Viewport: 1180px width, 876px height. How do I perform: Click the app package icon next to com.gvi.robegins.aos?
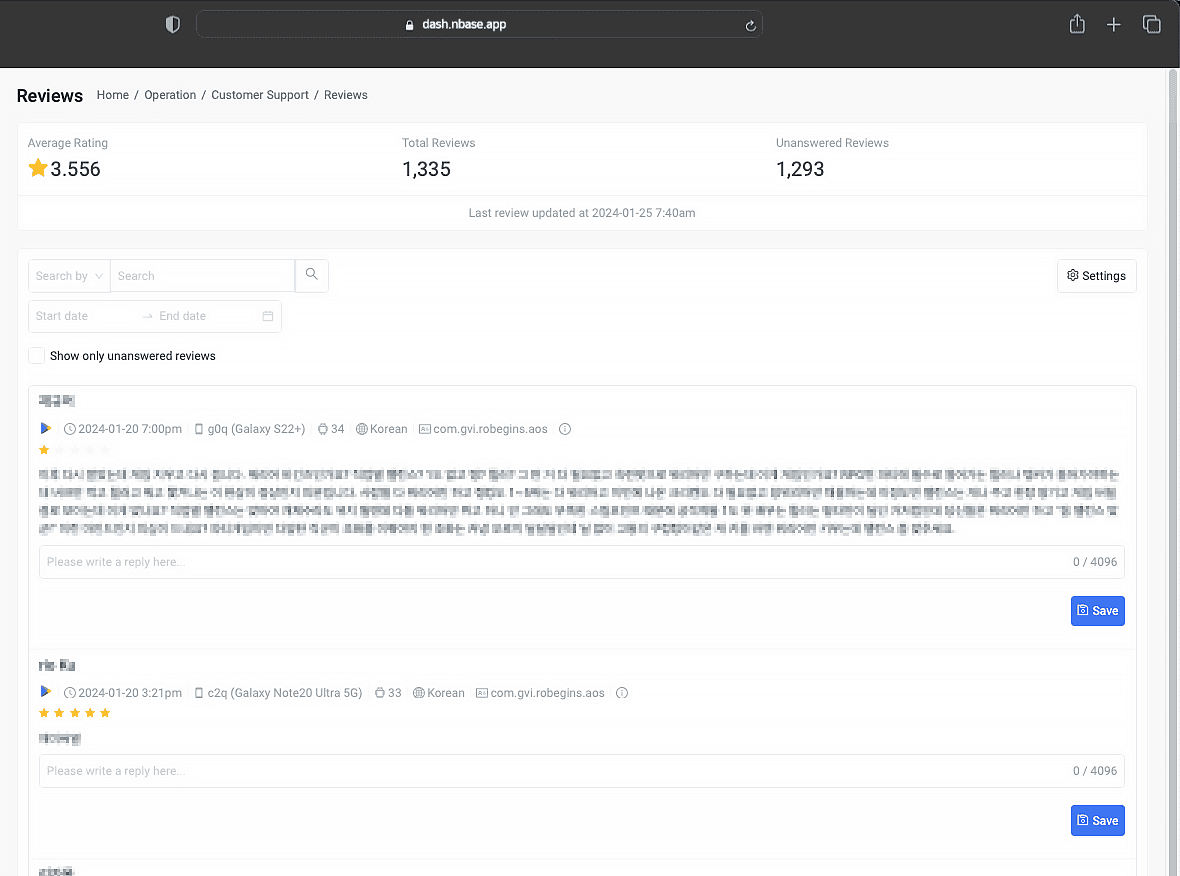pyautogui.click(x=427, y=428)
